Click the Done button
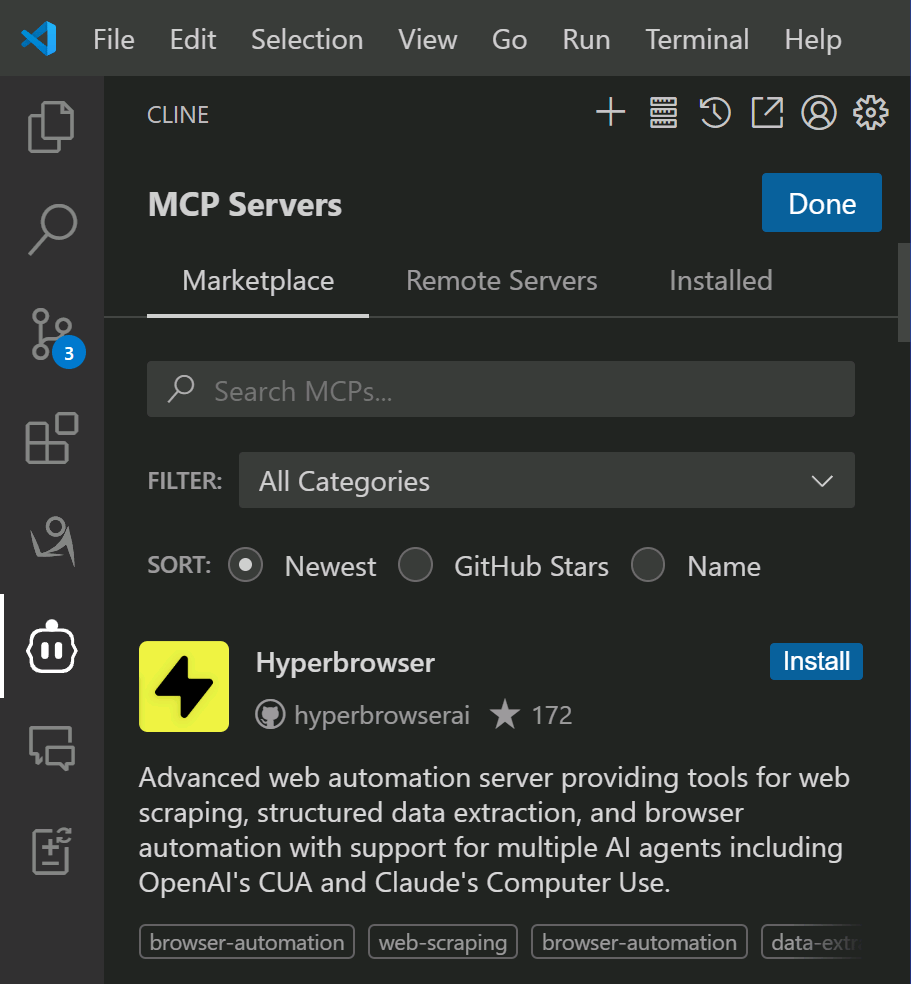The height and width of the screenshot is (984, 911). (x=821, y=203)
